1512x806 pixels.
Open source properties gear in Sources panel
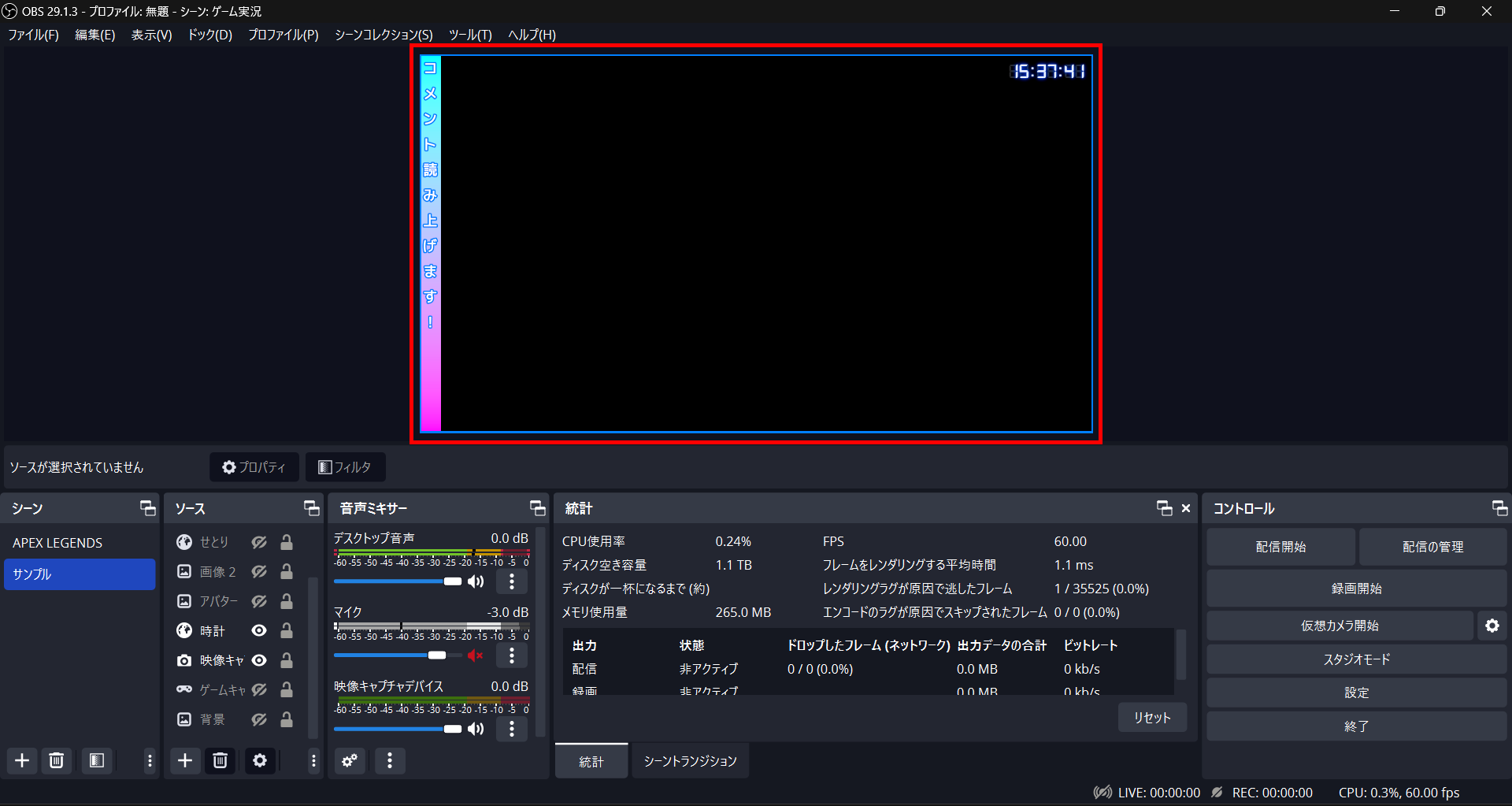(260, 760)
